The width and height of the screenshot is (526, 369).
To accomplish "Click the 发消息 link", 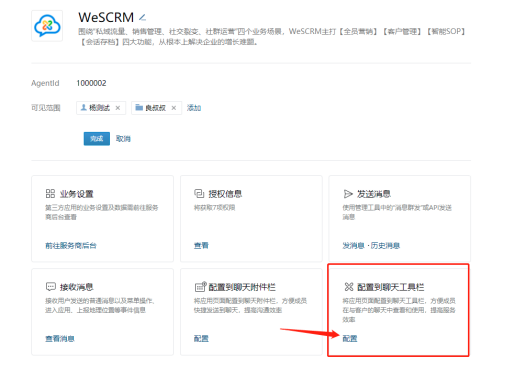I will pos(353,246).
